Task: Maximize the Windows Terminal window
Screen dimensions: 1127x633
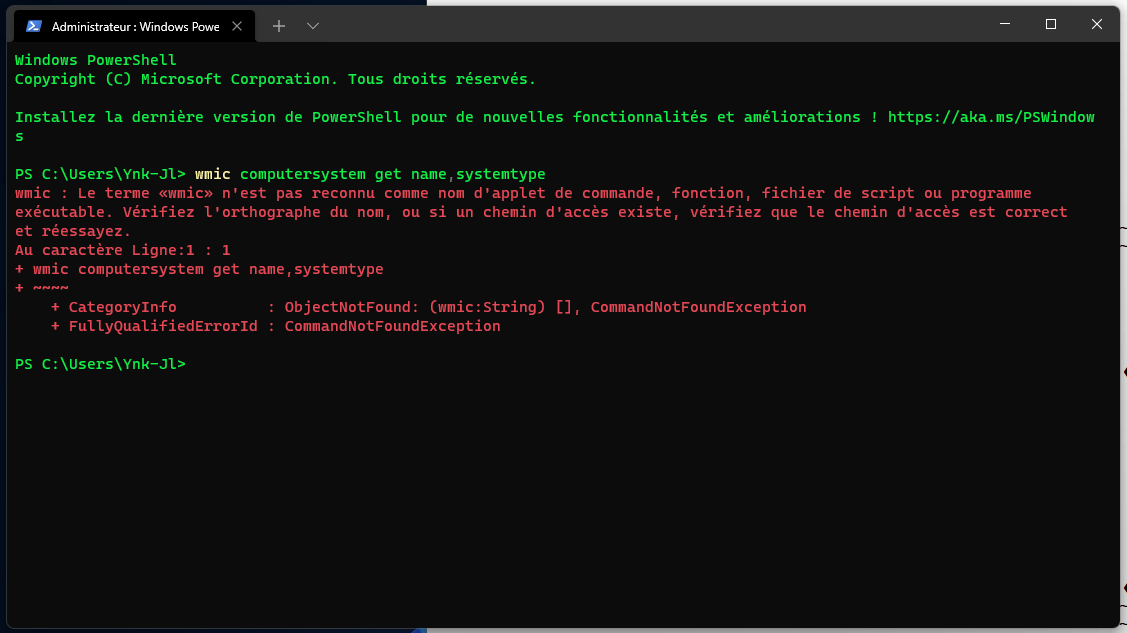Action: pos(1051,24)
